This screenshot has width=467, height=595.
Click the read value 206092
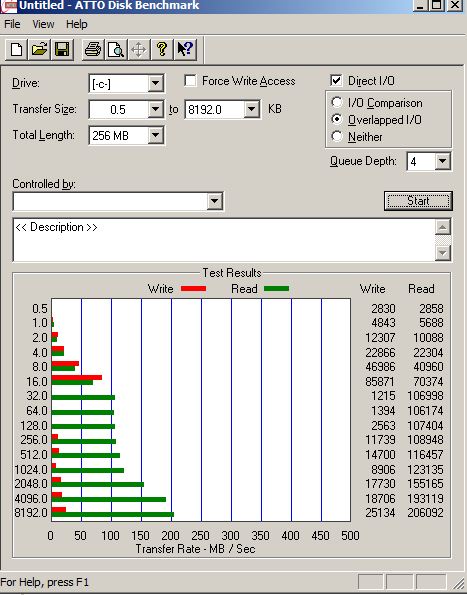click(425, 513)
